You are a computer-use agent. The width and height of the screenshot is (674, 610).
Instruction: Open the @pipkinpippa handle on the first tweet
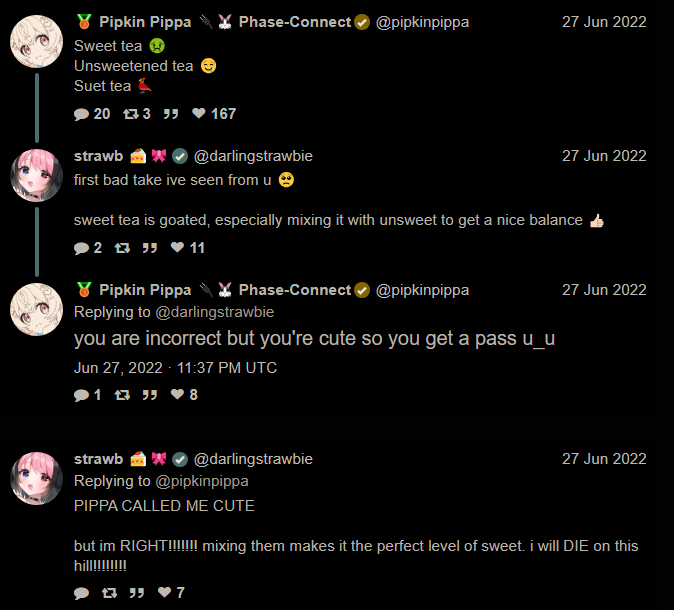(422, 22)
